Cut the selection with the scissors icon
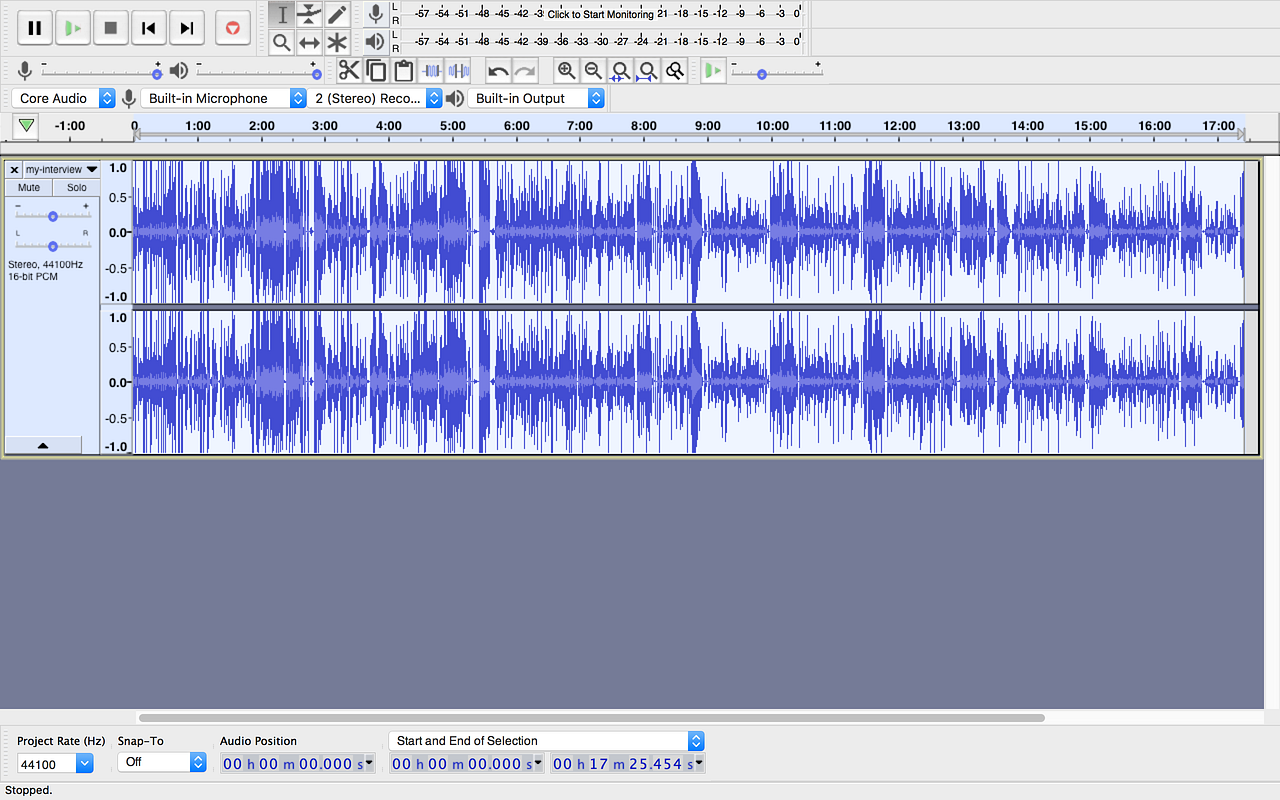Viewport: 1280px width, 800px height. (x=349, y=70)
